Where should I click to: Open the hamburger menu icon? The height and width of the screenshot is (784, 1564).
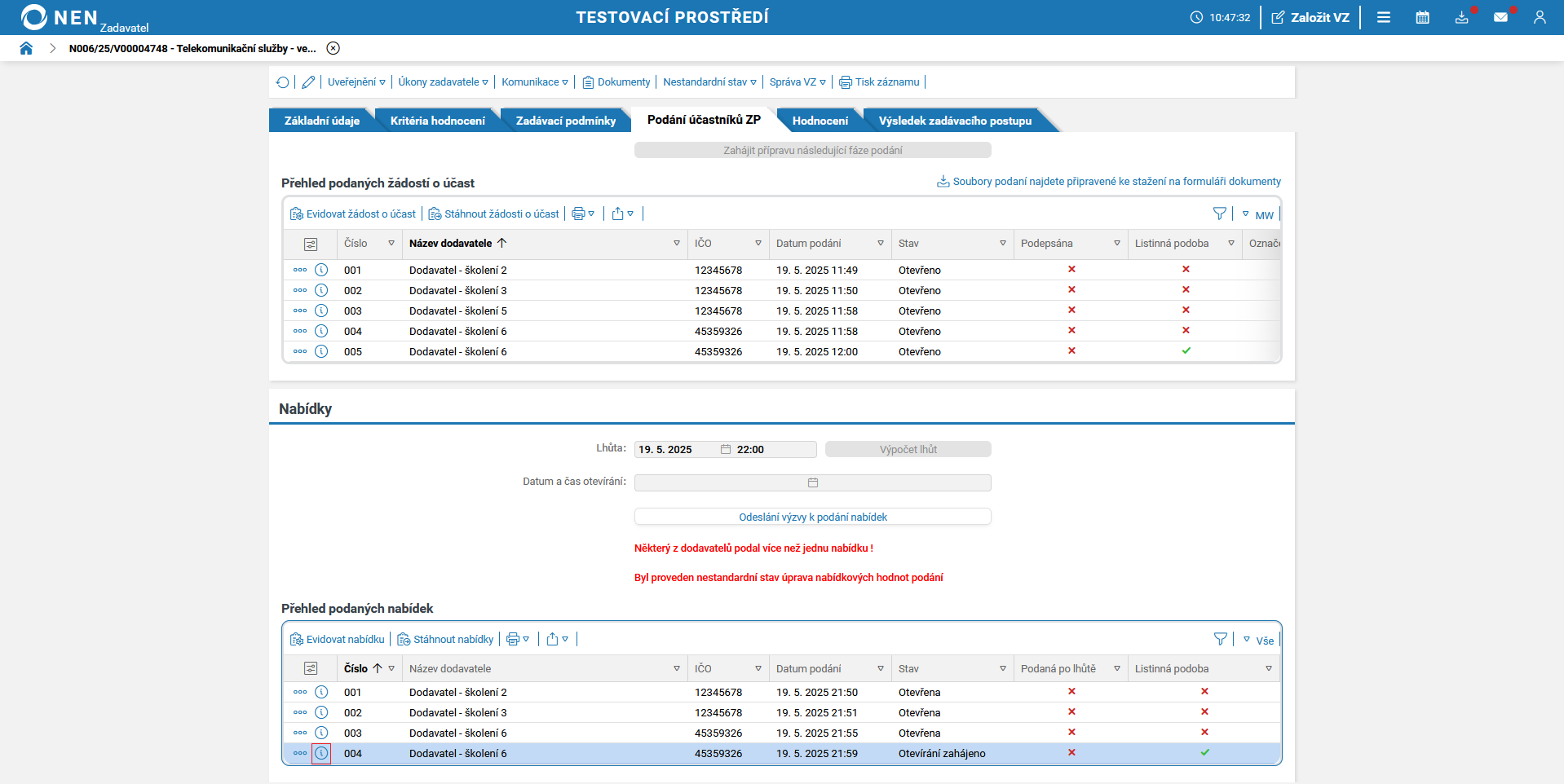[1384, 17]
